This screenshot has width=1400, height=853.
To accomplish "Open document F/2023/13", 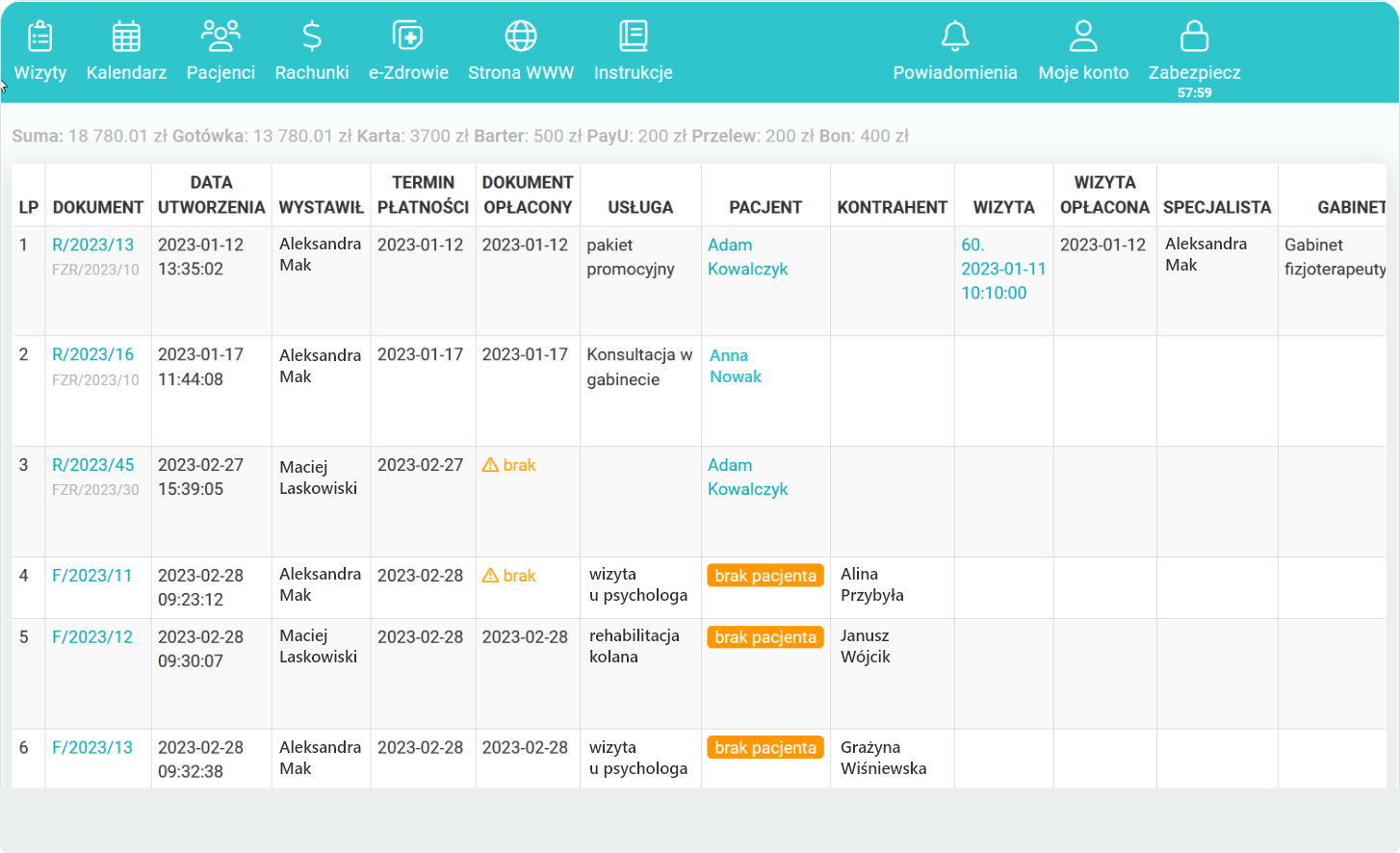I will [92, 748].
